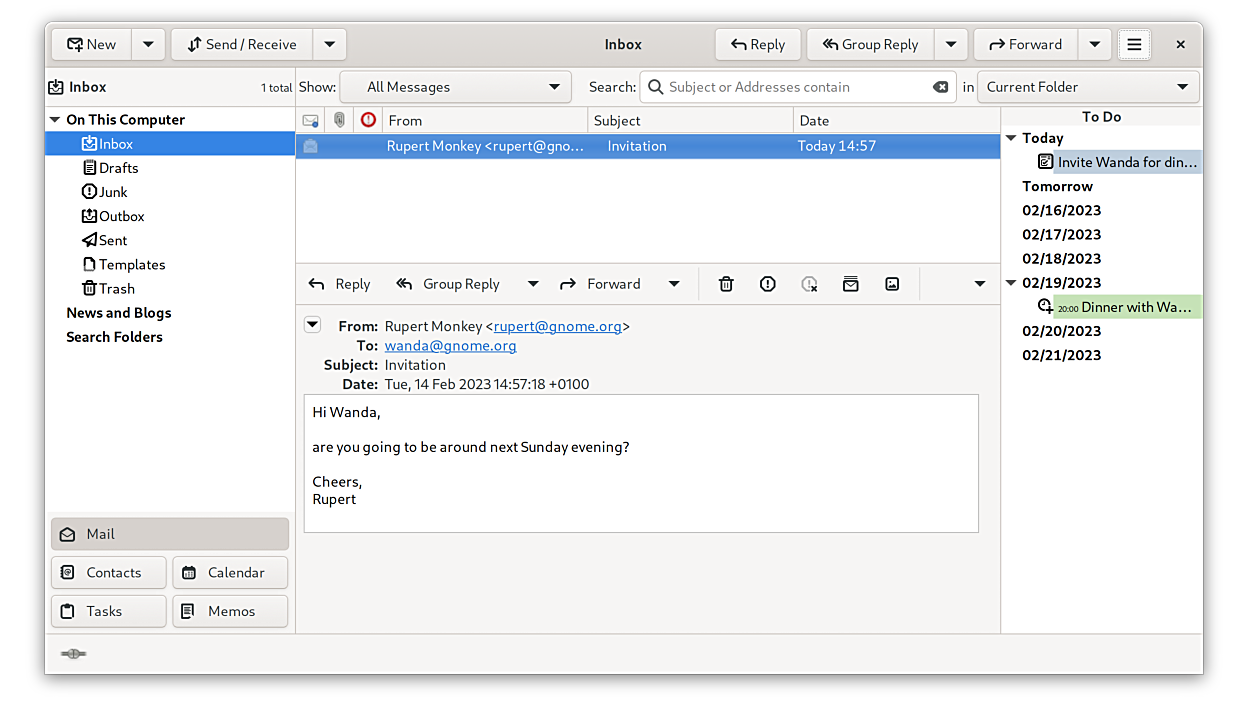Click the search input field
This screenshot has width=1248, height=702.
[795, 87]
